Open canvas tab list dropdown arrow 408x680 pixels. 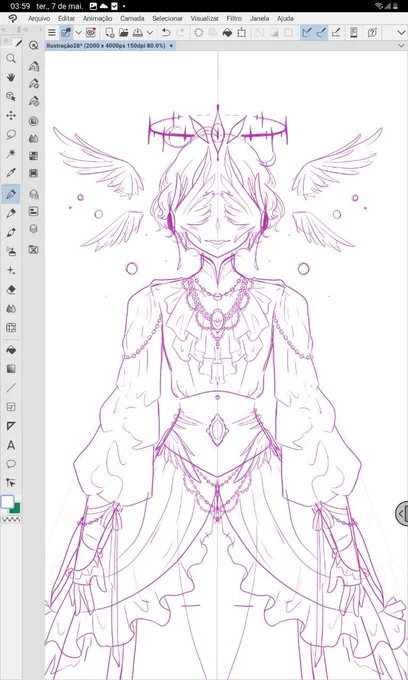coord(401,46)
